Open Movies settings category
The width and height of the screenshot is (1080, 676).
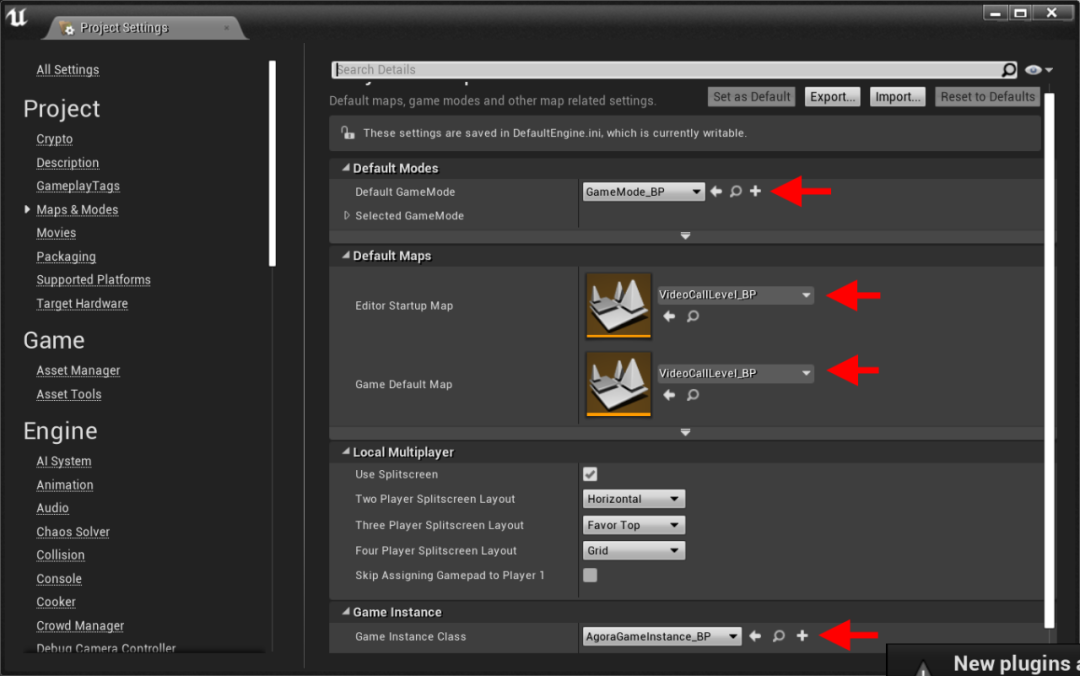(x=56, y=233)
